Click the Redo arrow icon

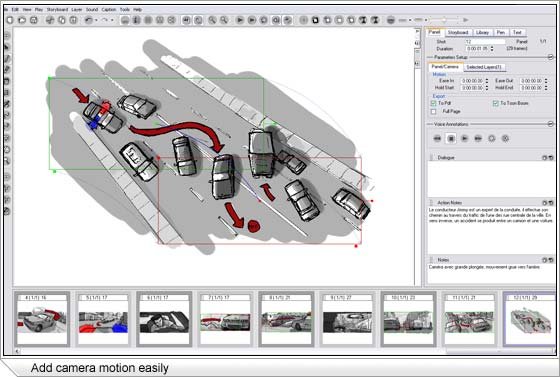point(105,20)
